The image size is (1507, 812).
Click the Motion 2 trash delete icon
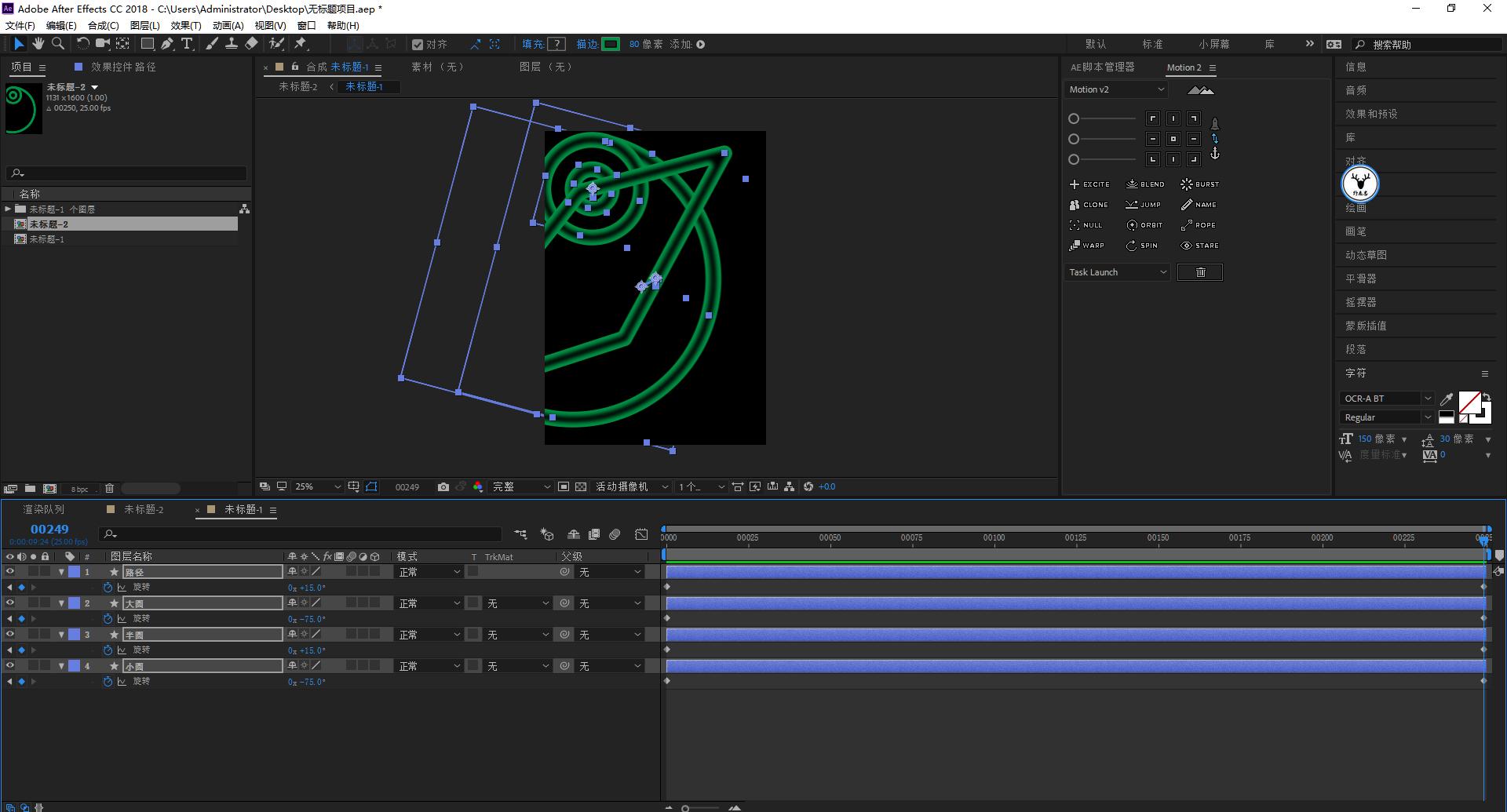pos(1199,272)
